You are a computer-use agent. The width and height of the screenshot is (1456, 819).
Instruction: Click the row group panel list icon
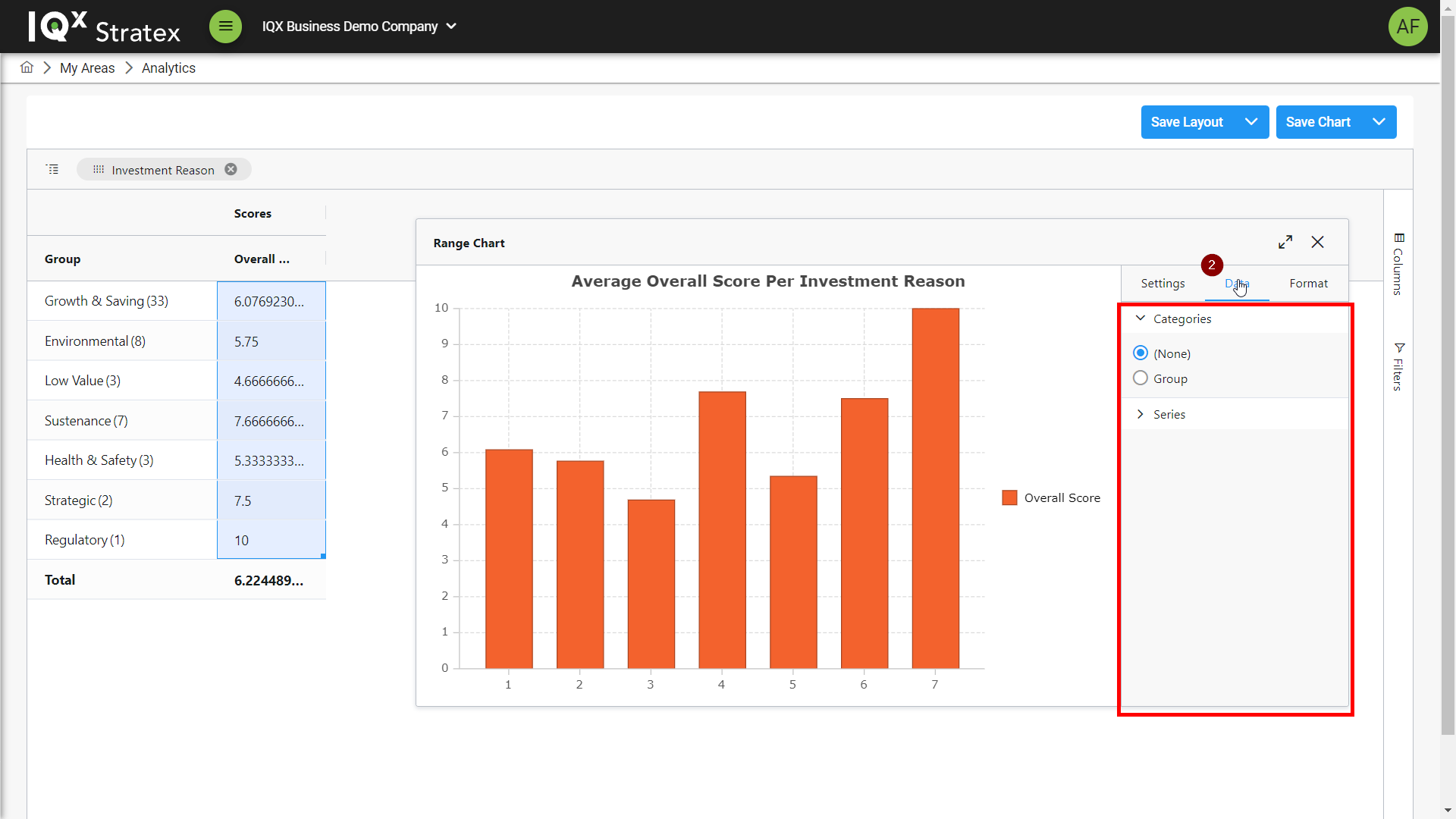click(52, 169)
